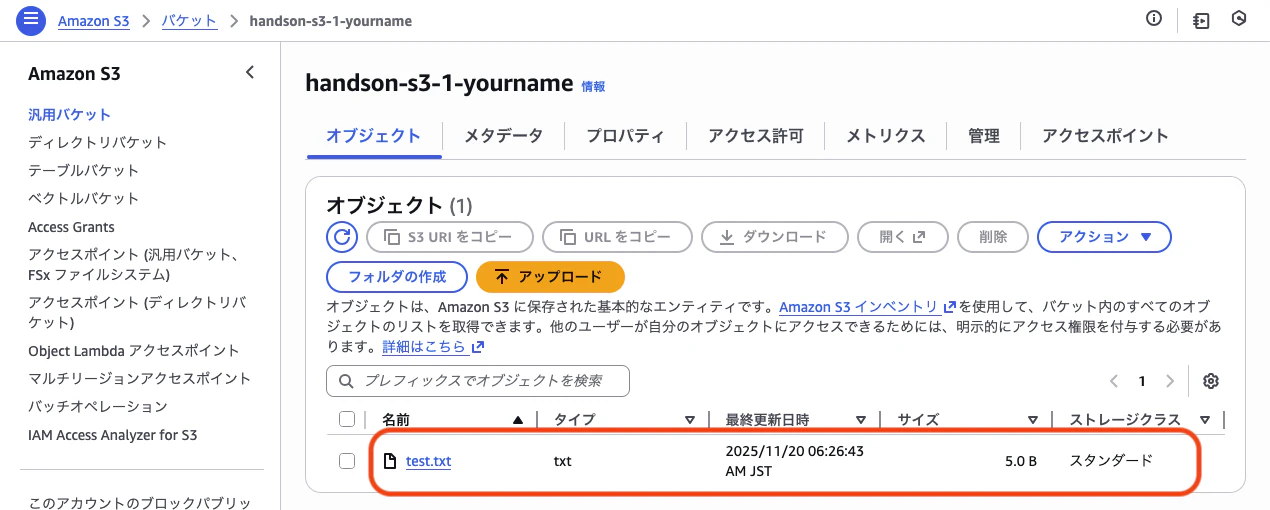The height and width of the screenshot is (510, 1270).
Task: Refresh the objects list
Action: coord(342,237)
